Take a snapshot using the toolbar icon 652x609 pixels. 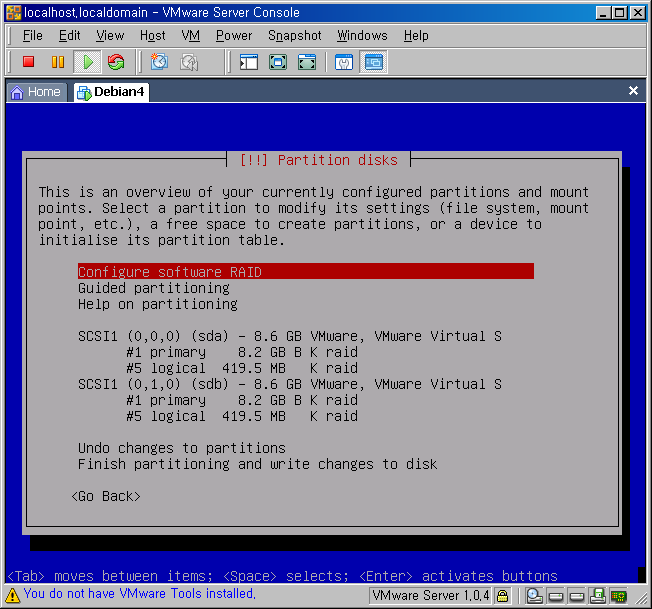click(159, 62)
